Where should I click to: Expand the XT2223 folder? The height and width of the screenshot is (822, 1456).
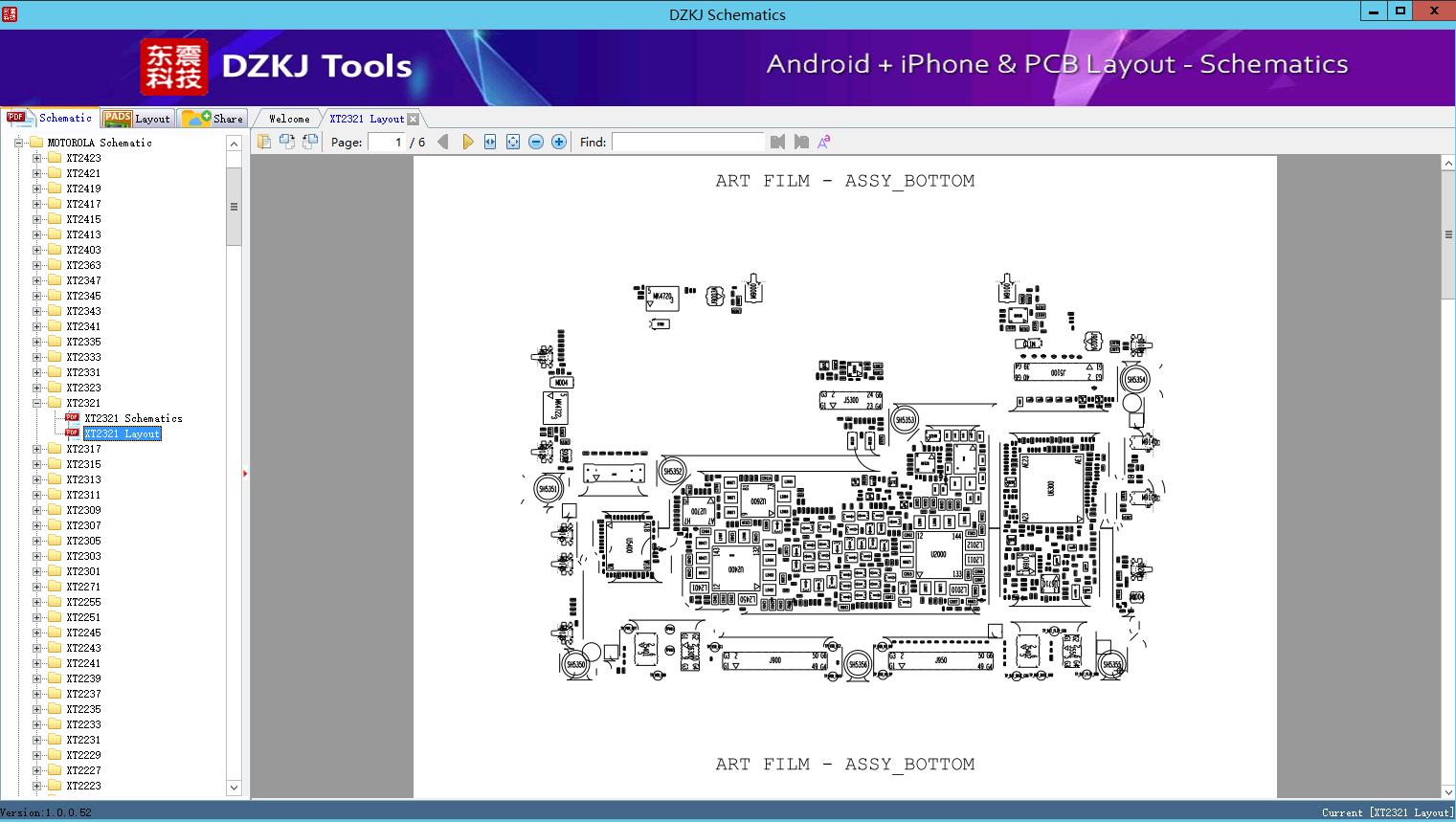(x=37, y=786)
